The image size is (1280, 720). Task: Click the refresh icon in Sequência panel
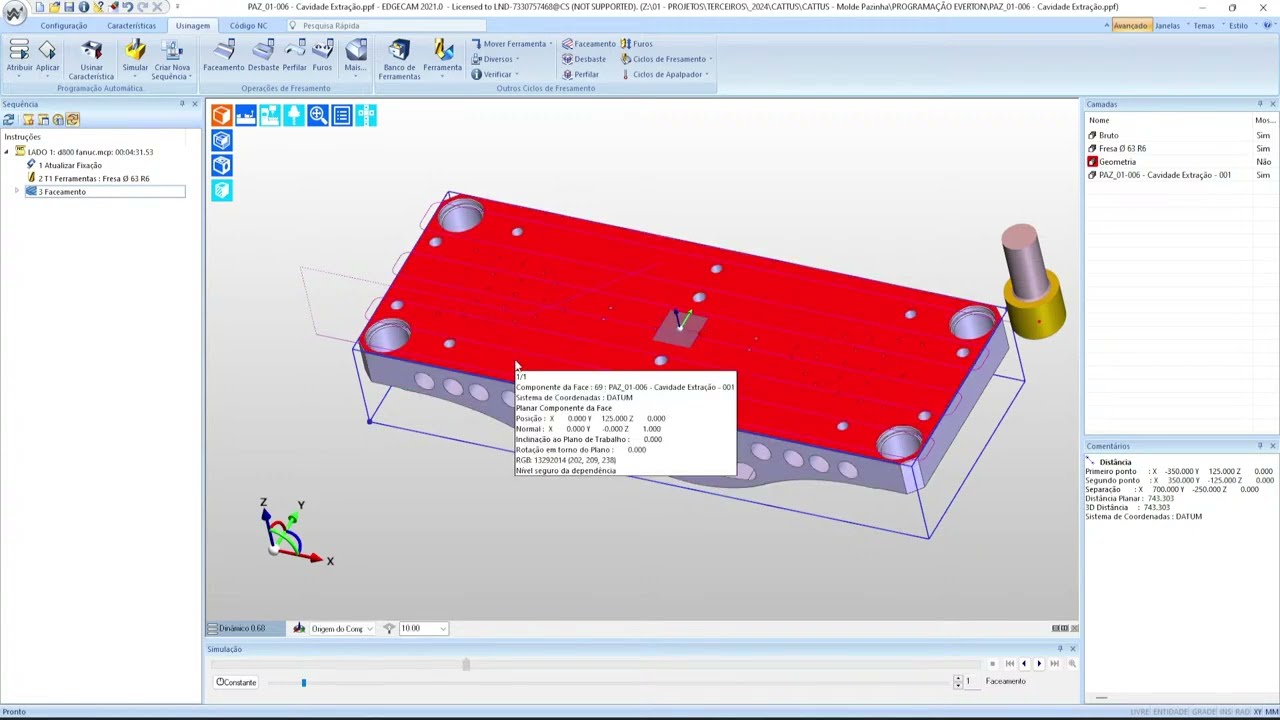pyautogui.click(x=9, y=119)
